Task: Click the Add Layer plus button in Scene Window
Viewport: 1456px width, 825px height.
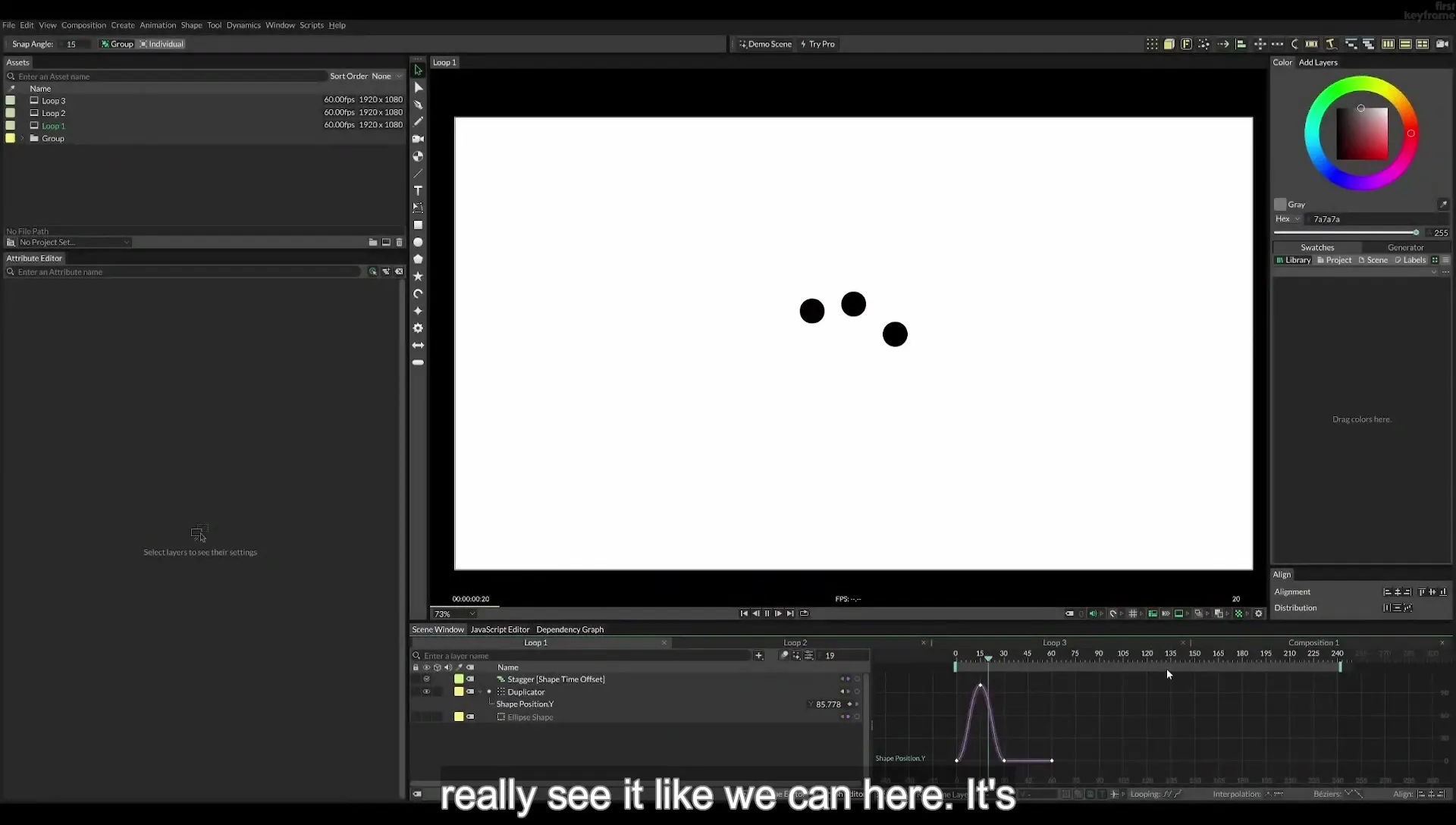Action: coord(758,655)
